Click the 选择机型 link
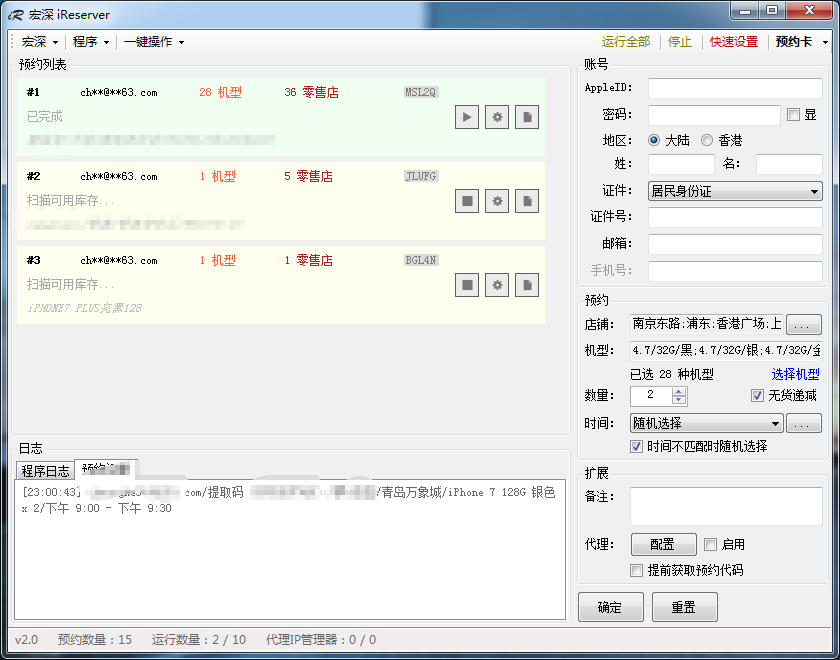The width and height of the screenshot is (840, 660). click(x=795, y=374)
